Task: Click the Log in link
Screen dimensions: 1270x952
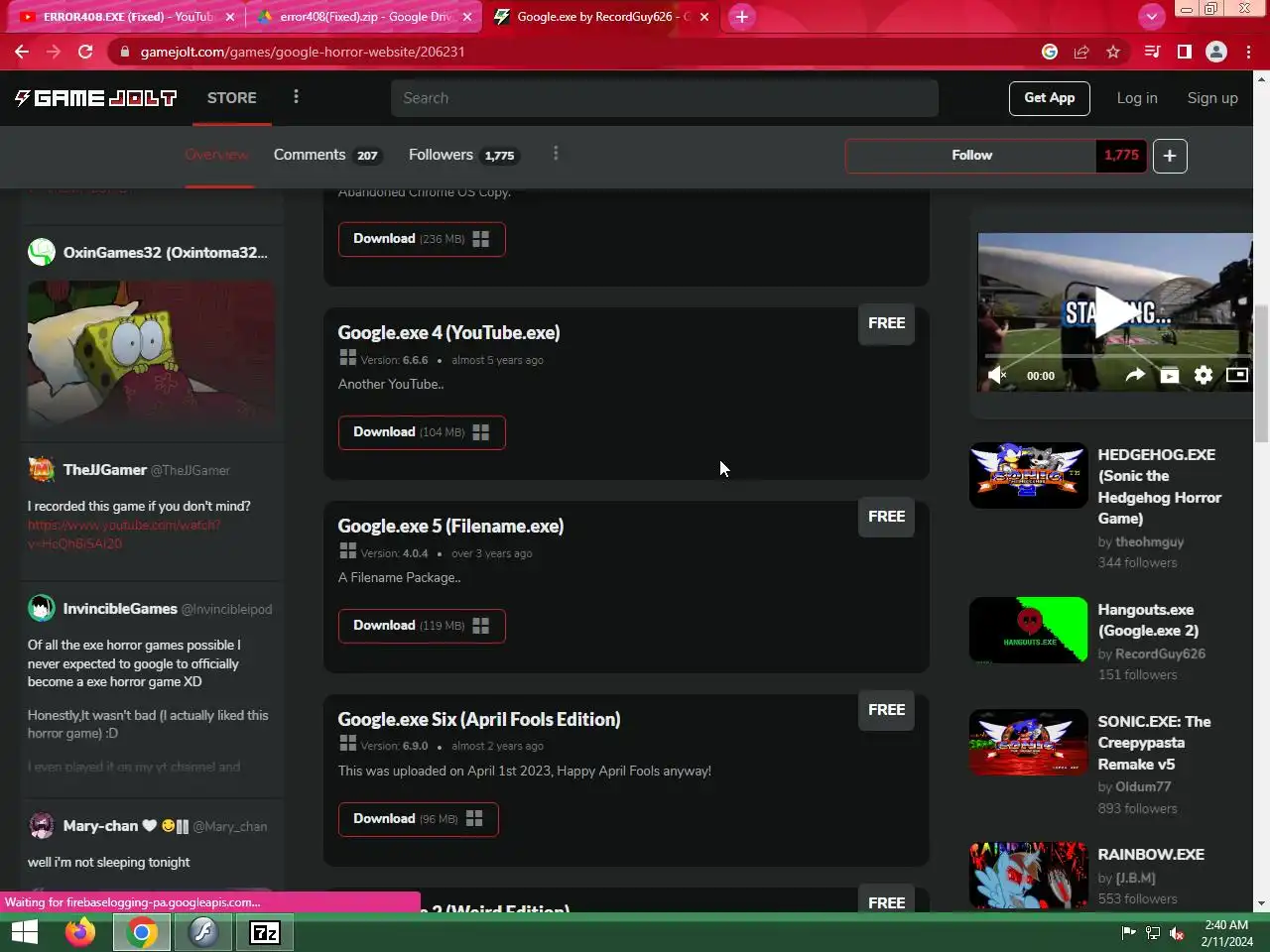Action: pos(1136,97)
